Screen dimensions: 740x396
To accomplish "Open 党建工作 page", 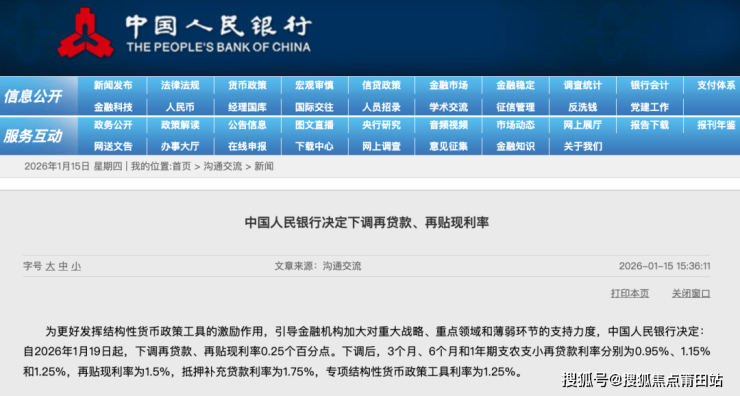I will point(649,107).
